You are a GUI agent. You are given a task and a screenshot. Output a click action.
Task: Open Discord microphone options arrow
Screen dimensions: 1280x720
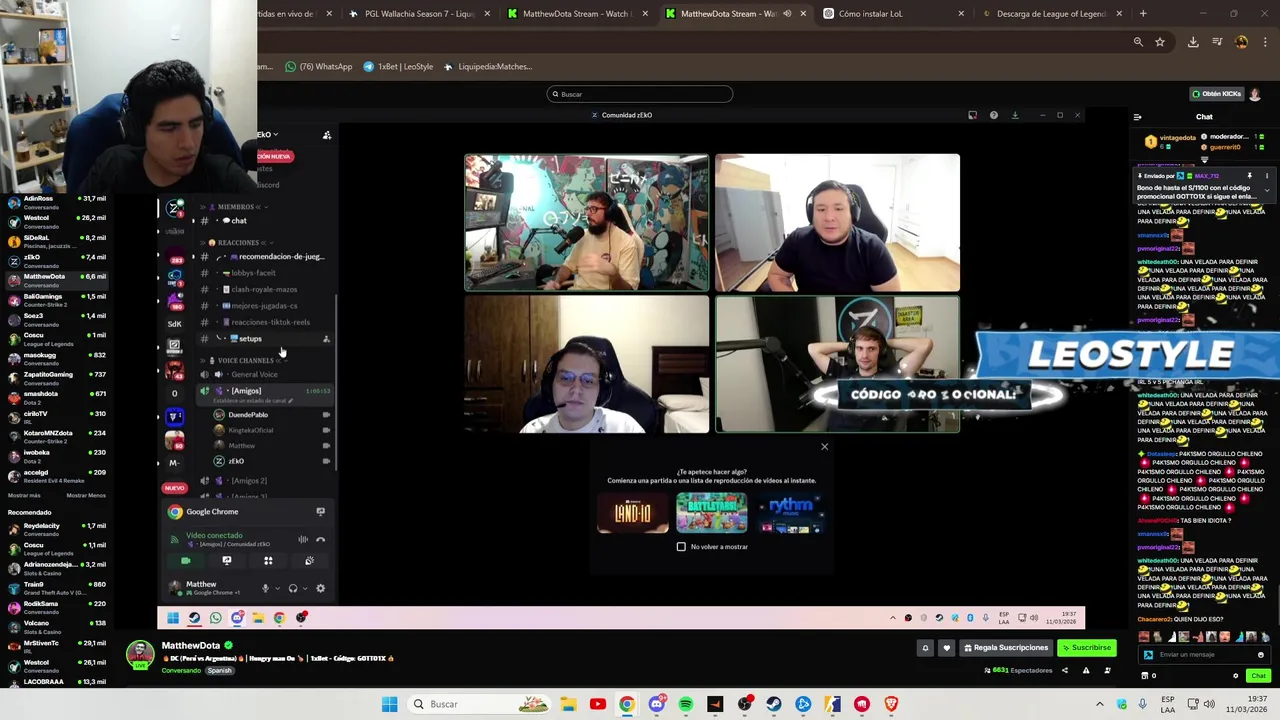[276, 588]
